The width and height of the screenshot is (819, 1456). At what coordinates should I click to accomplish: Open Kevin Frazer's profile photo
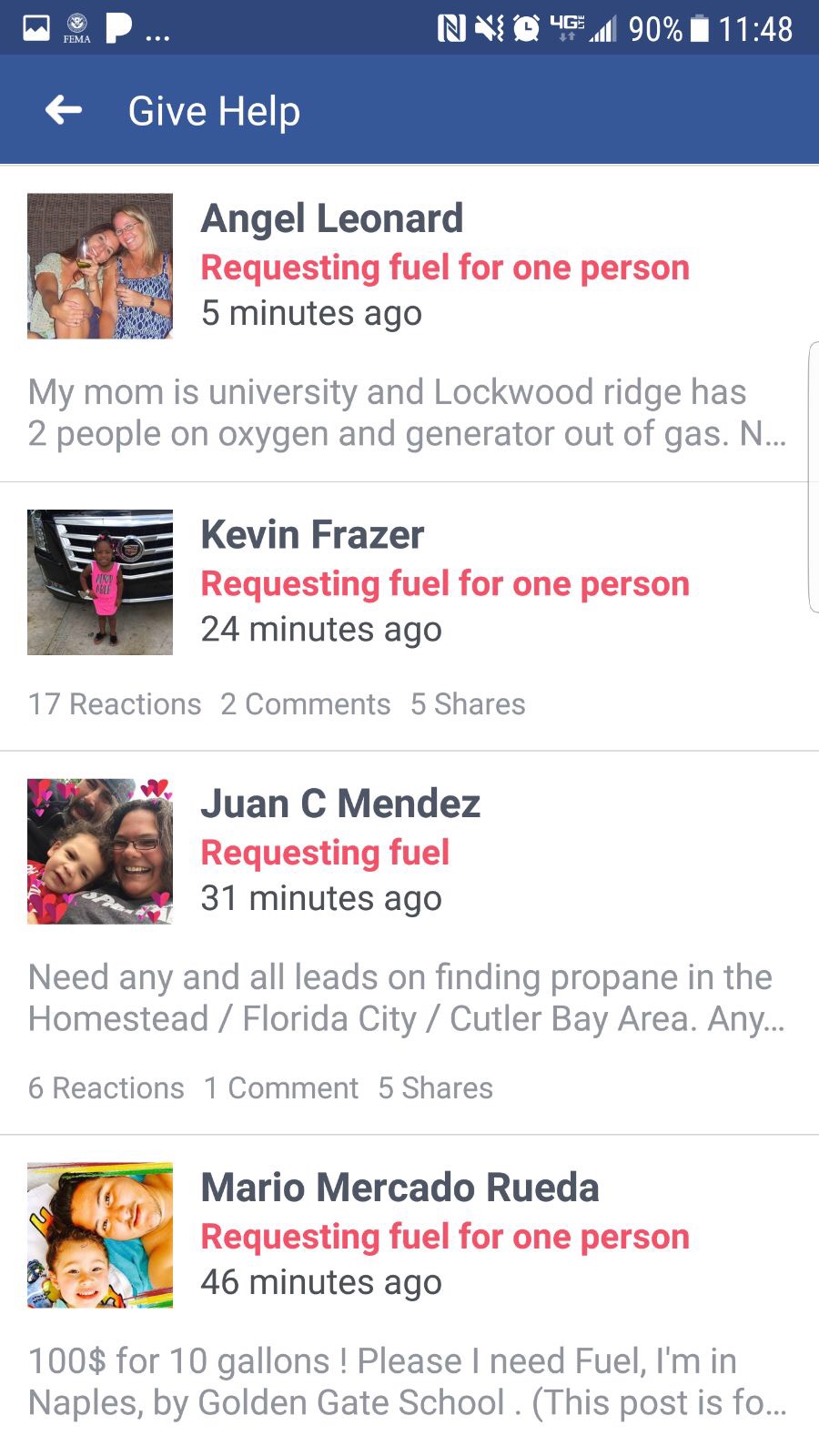point(100,582)
